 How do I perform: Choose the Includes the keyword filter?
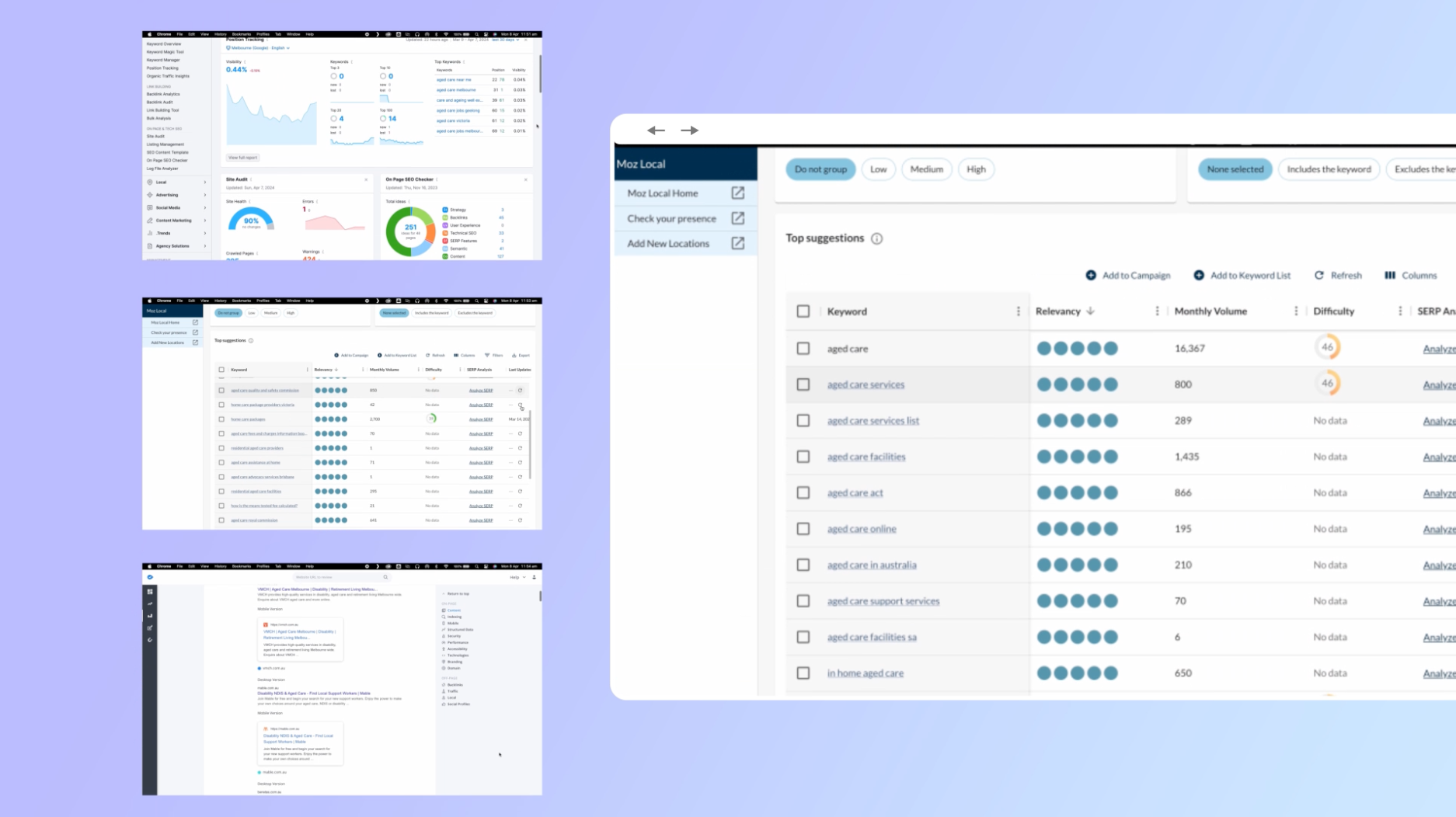[x=1328, y=169]
